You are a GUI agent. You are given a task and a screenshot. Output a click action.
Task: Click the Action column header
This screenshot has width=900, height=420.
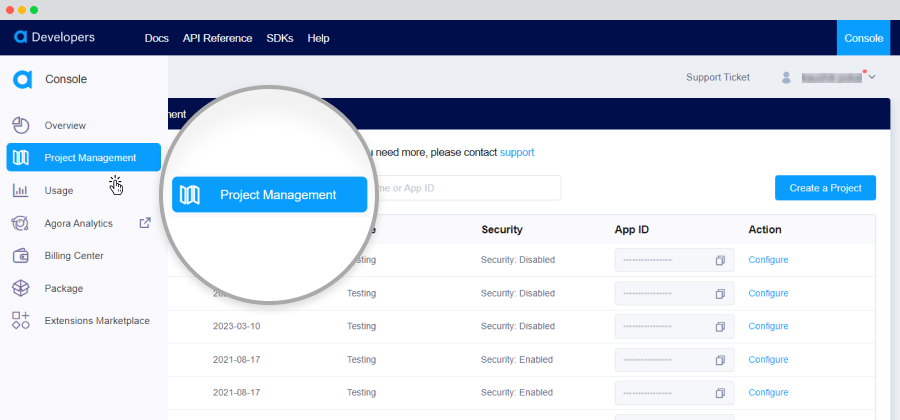[765, 230]
